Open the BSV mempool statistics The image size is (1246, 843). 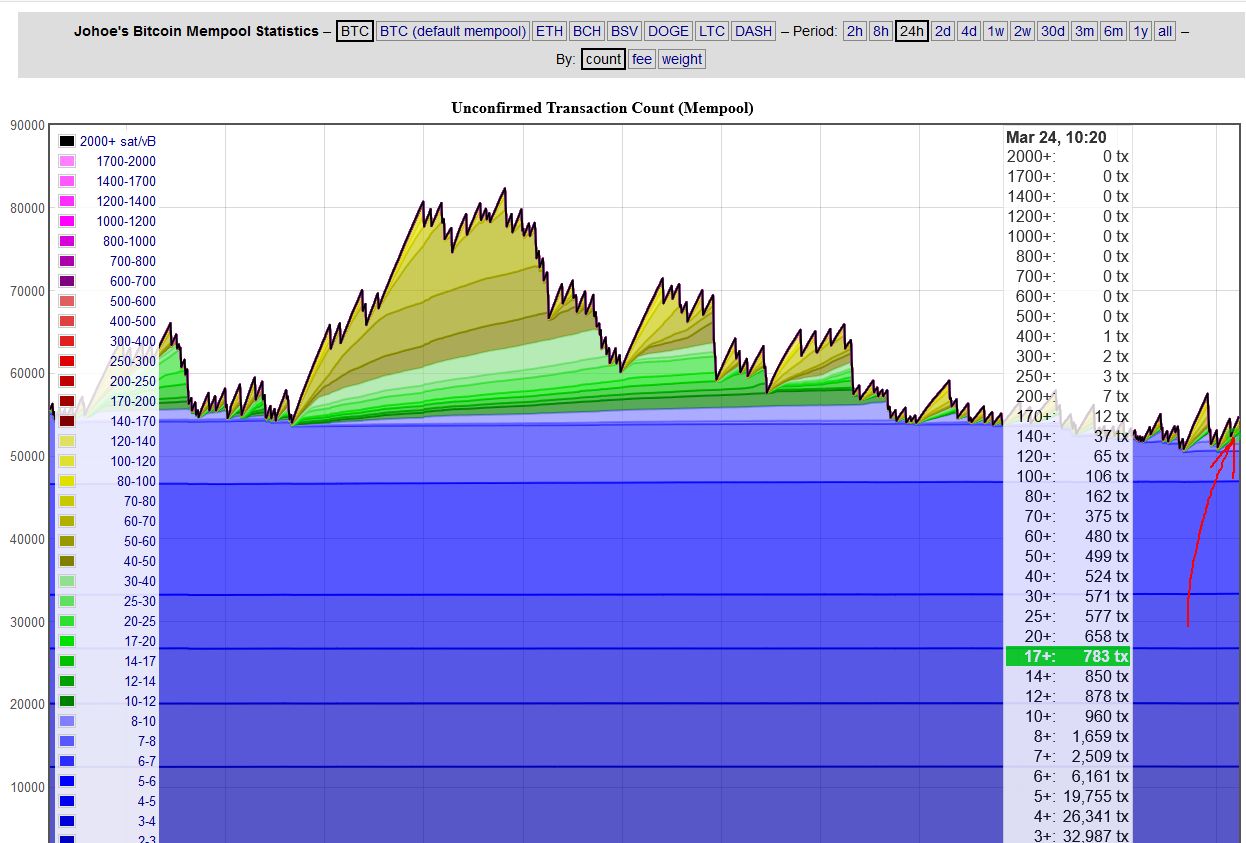point(625,31)
